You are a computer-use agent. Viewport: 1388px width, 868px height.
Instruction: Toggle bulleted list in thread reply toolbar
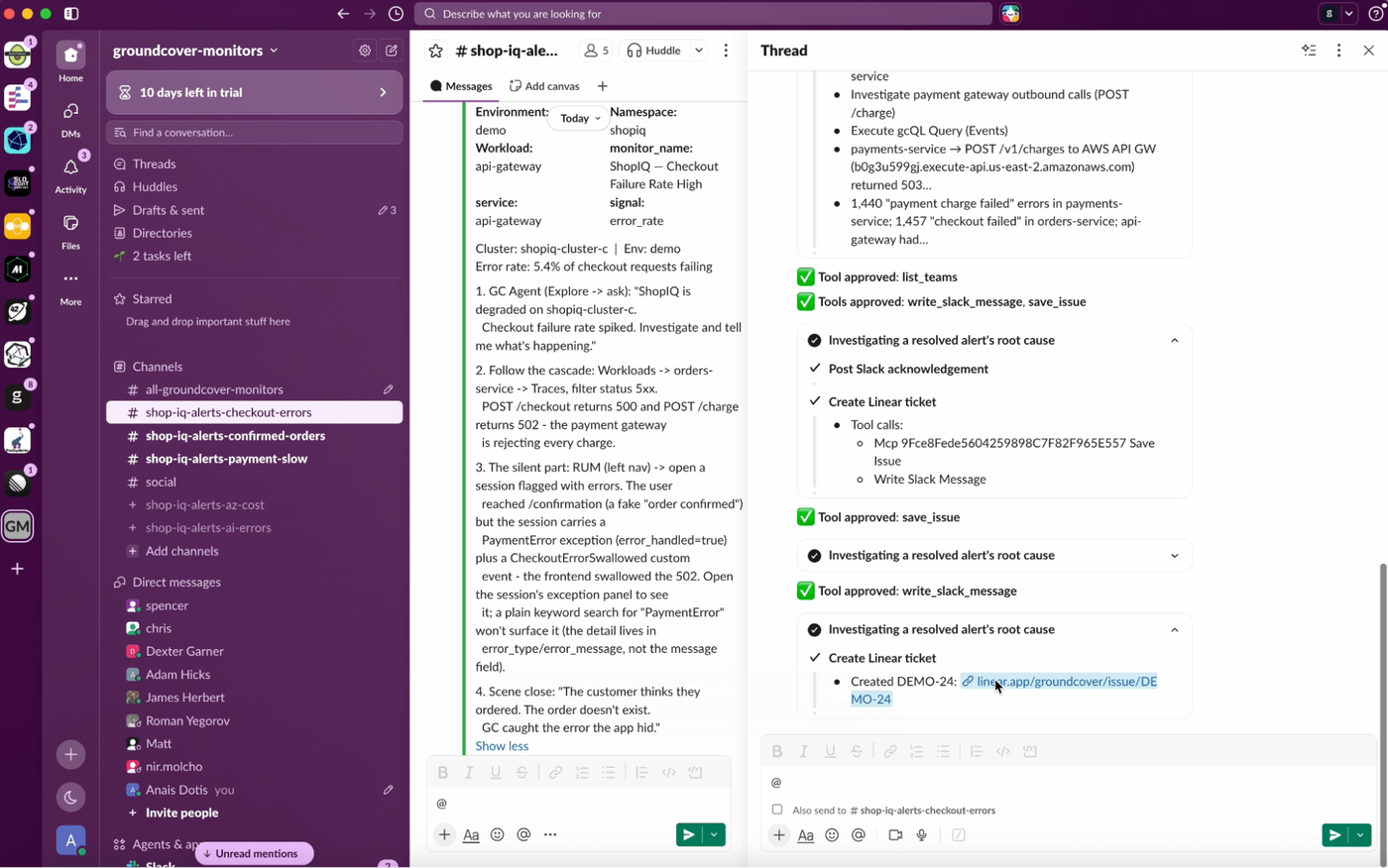[x=943, y=752]
